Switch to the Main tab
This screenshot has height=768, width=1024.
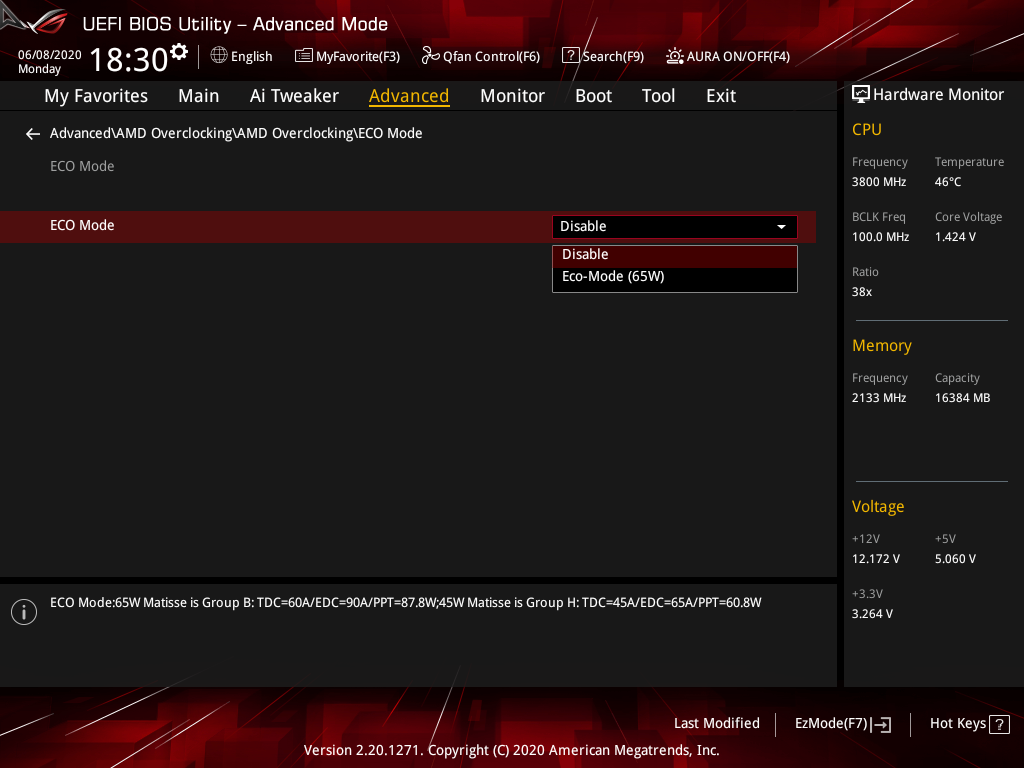point(199,96)
